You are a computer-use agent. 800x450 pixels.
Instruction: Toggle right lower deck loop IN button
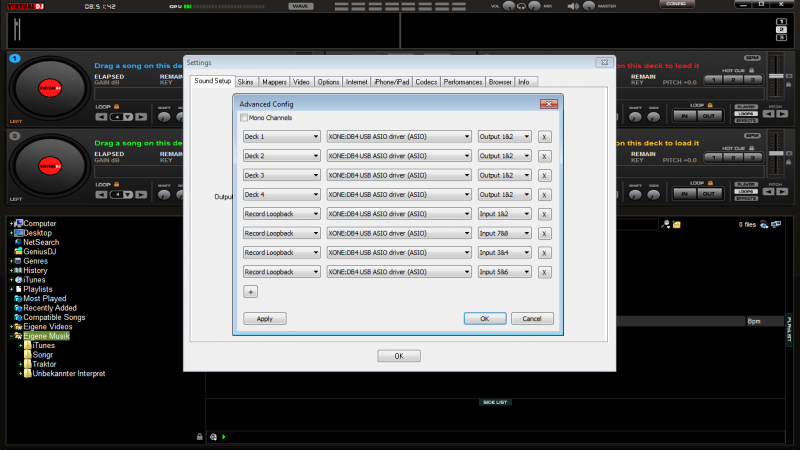(x=685, y=193)
